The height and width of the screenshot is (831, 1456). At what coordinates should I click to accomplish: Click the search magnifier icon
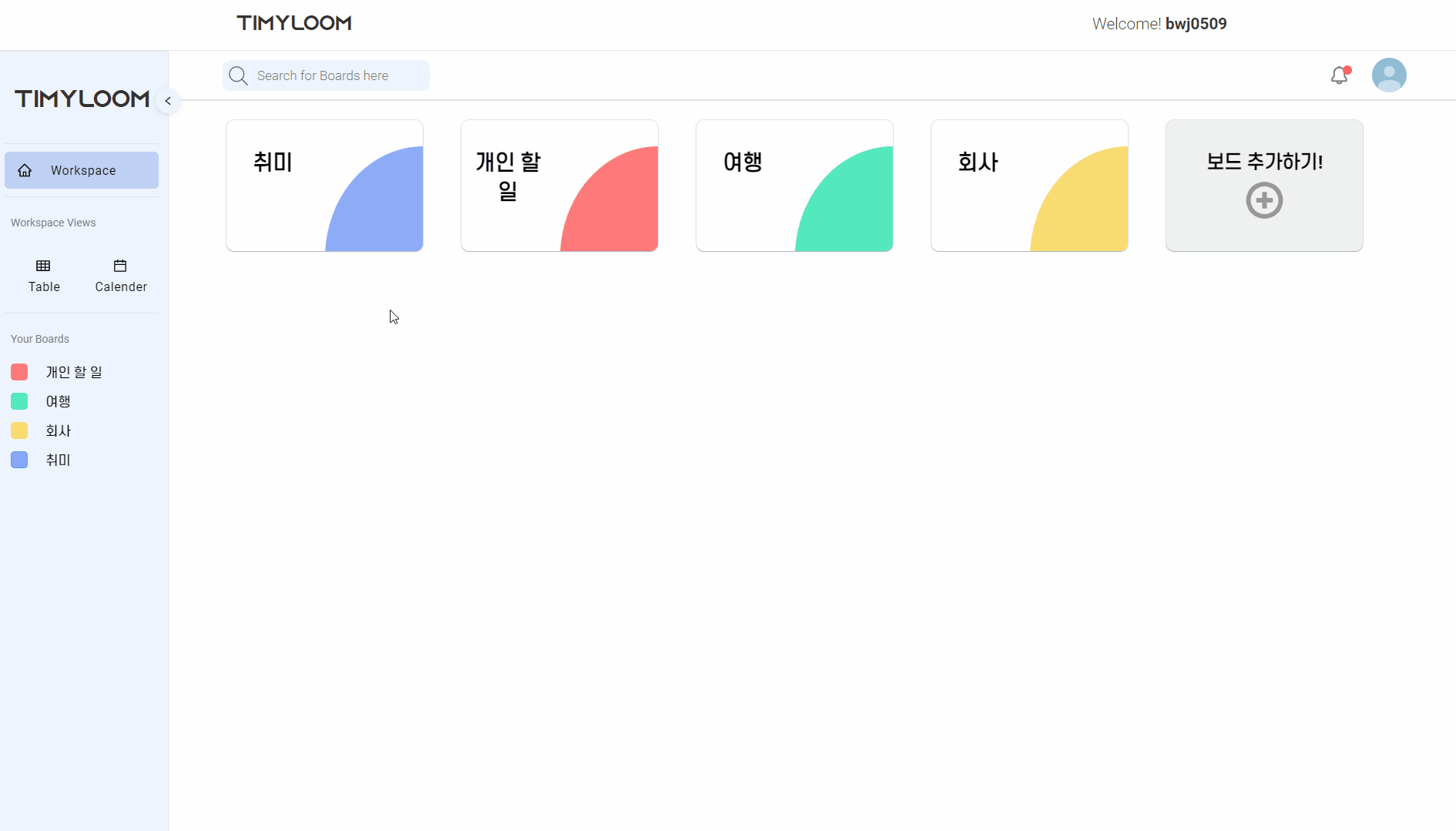click(x=238, y=75)
